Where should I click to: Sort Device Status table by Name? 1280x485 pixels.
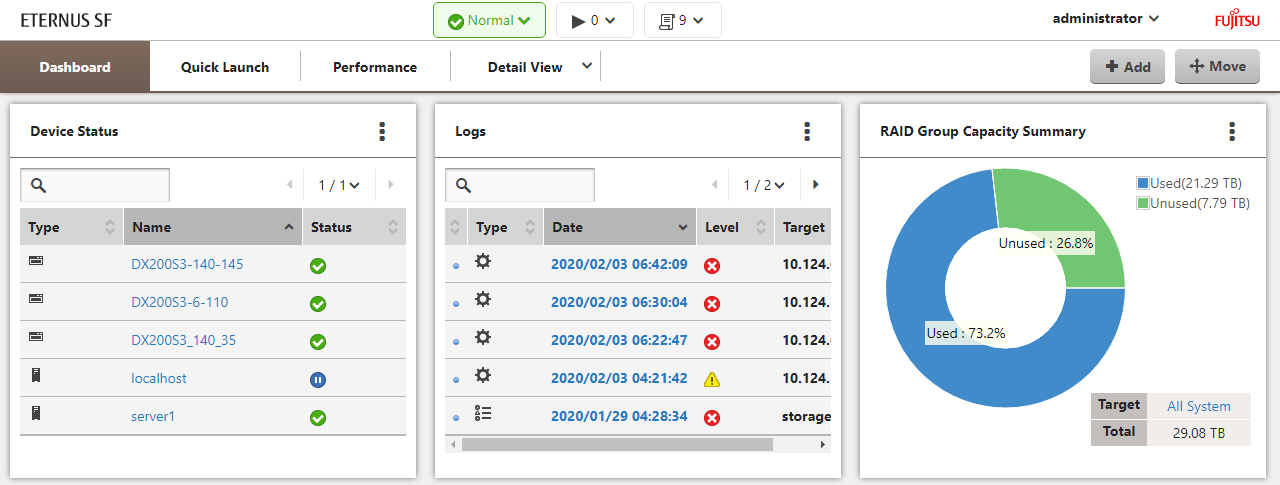pyautogui.click(x=213, y=227)
